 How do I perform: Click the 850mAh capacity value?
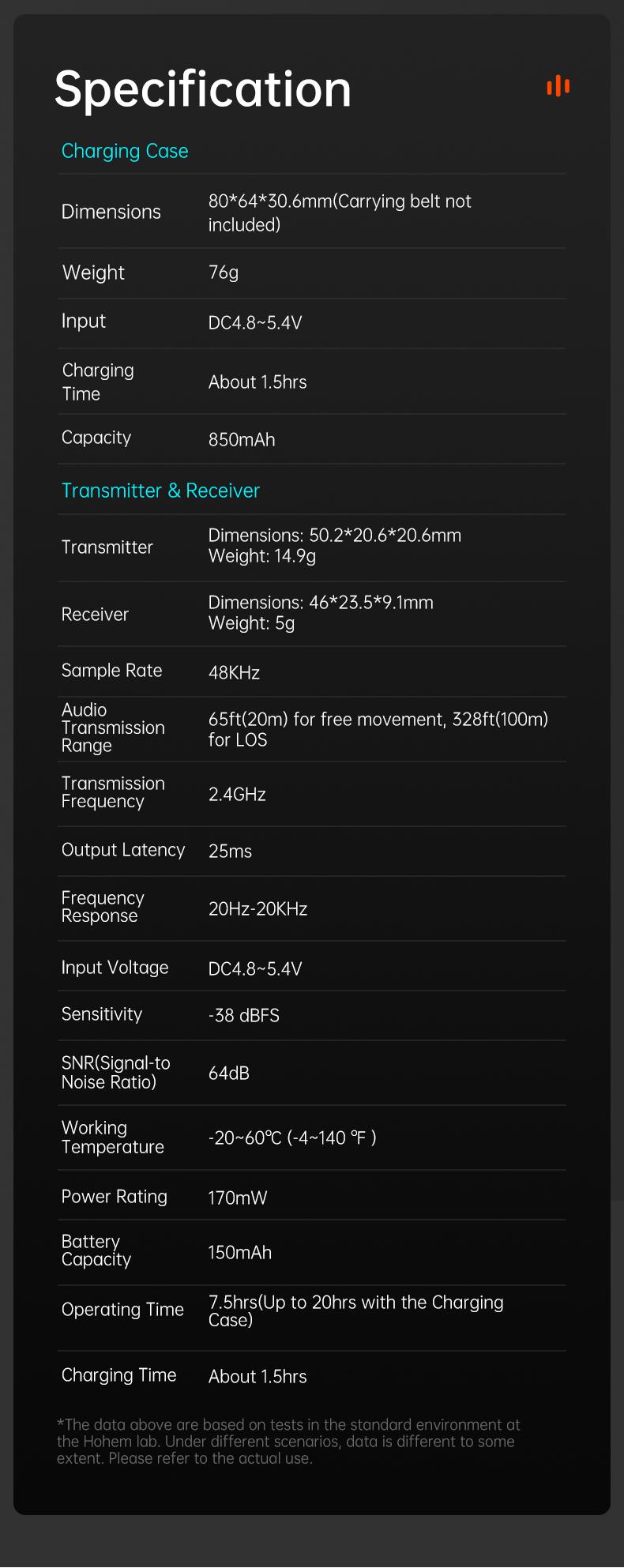[x=242, y=439]
